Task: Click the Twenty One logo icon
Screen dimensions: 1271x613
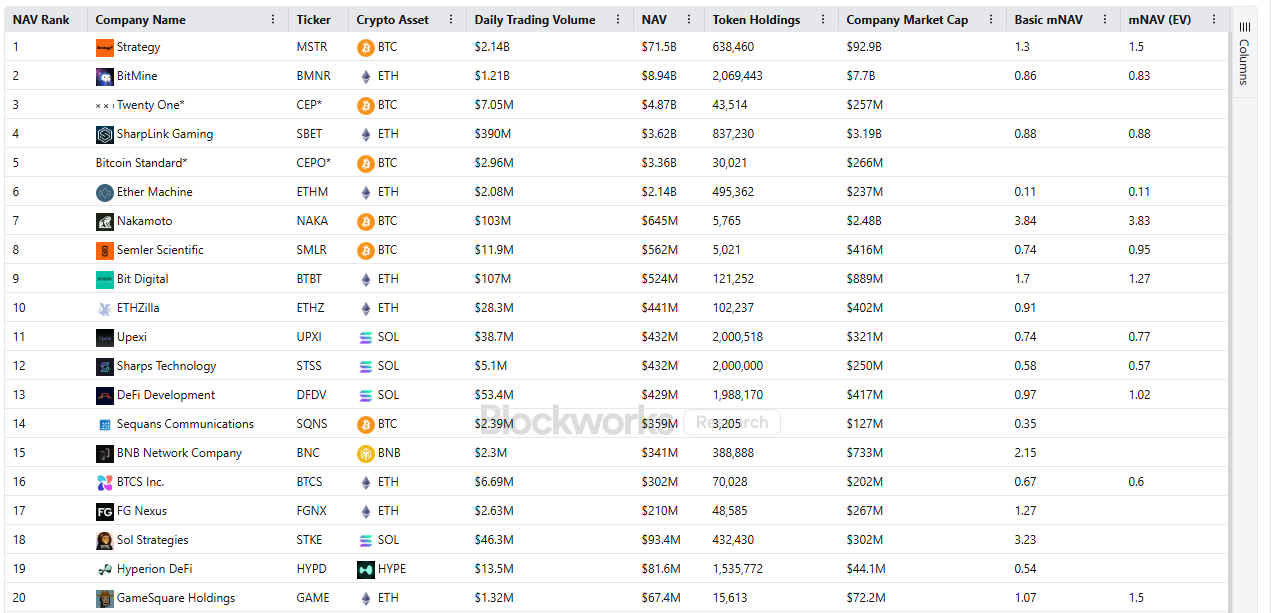Action: [x=105, y=105]
